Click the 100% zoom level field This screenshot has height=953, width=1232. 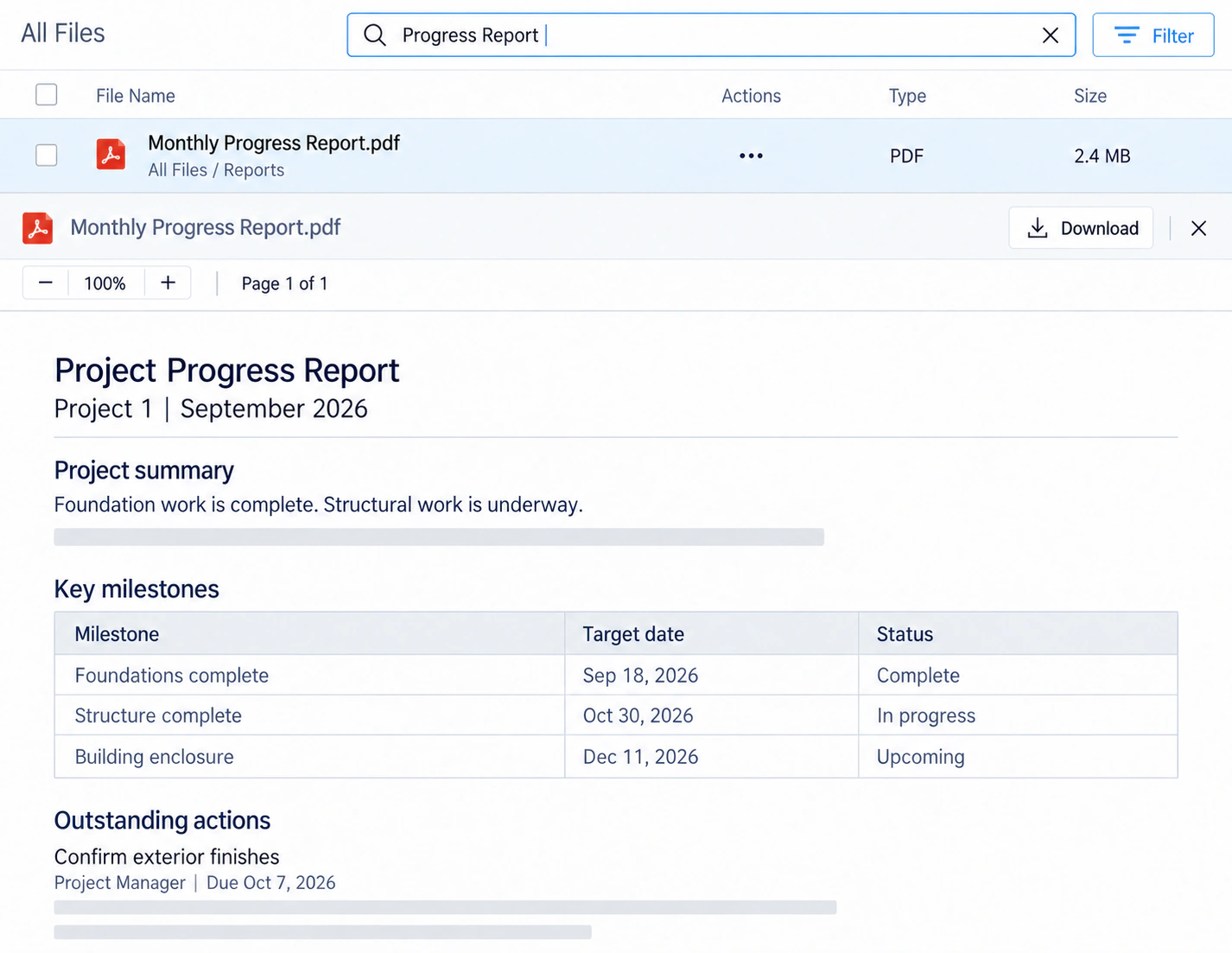[x=105, y=283]
